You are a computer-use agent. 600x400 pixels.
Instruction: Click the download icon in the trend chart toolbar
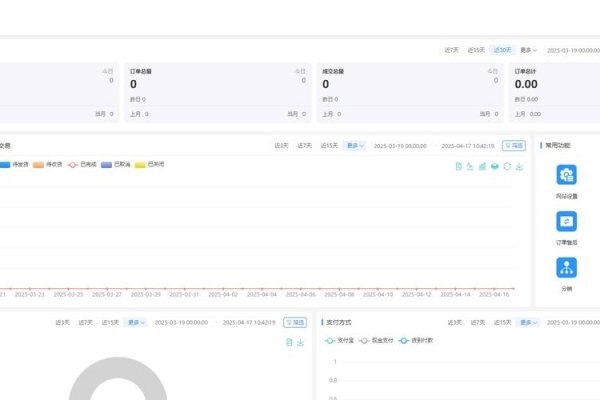(519, 166)
